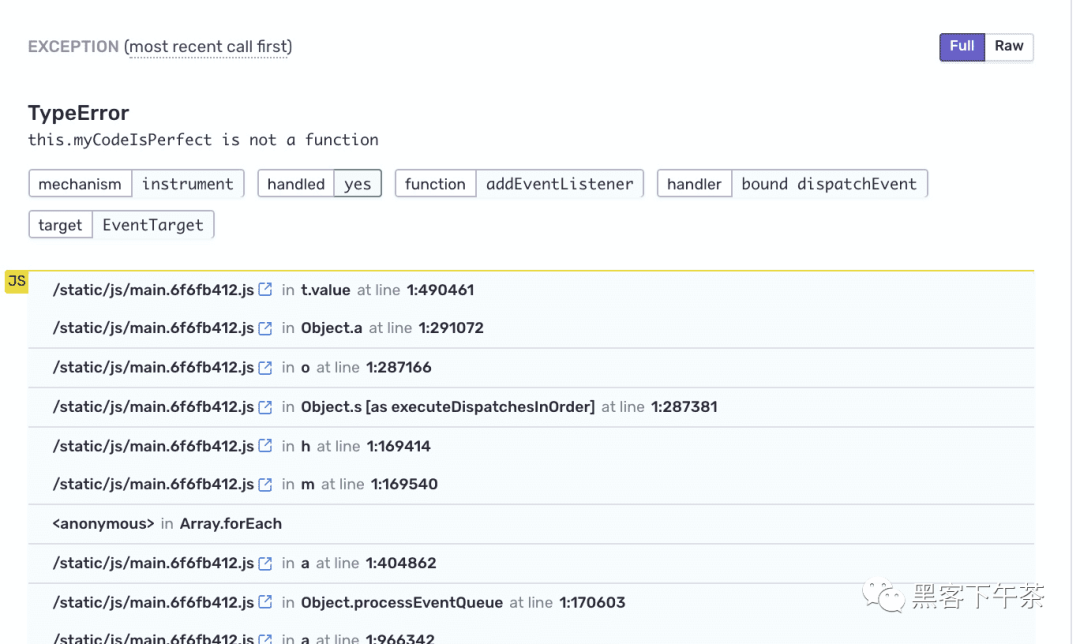Click the 'addEventListener' tag value
The height and width of the screenshot is (644, 1080).
pyautogui.click(x=559, y=184)
